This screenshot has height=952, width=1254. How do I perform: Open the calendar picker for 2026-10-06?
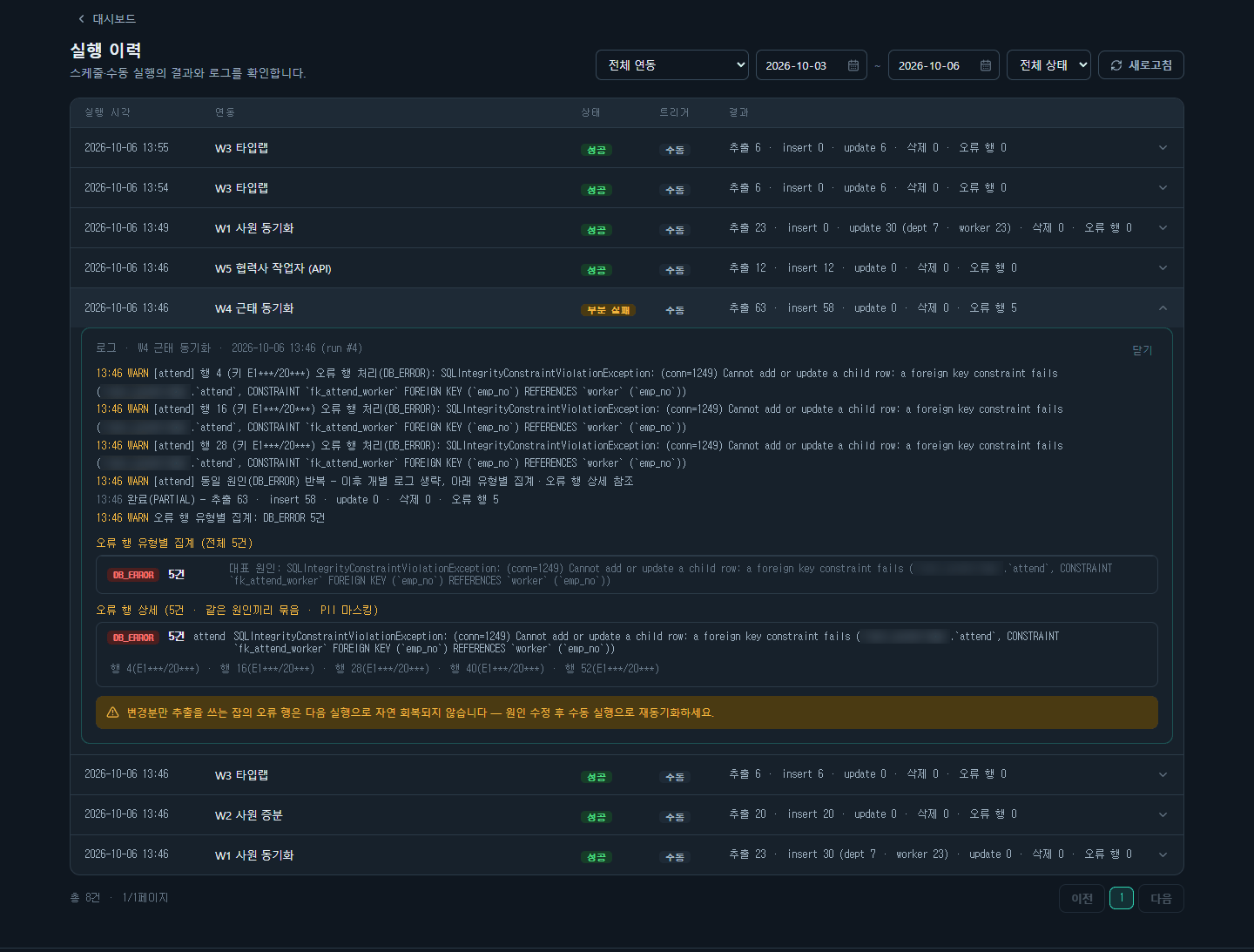(x=986, y=65)
